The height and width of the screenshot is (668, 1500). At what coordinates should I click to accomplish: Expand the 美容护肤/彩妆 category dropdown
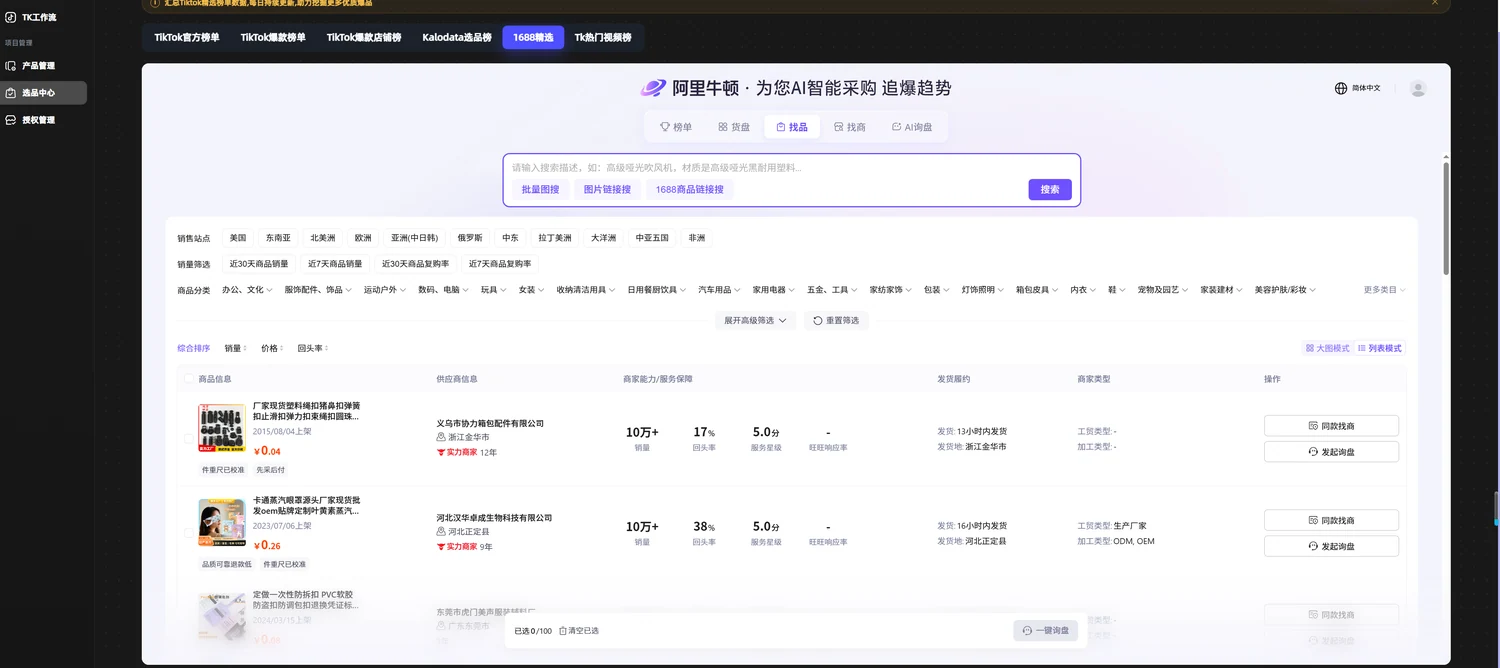(x=1285, y=290)
